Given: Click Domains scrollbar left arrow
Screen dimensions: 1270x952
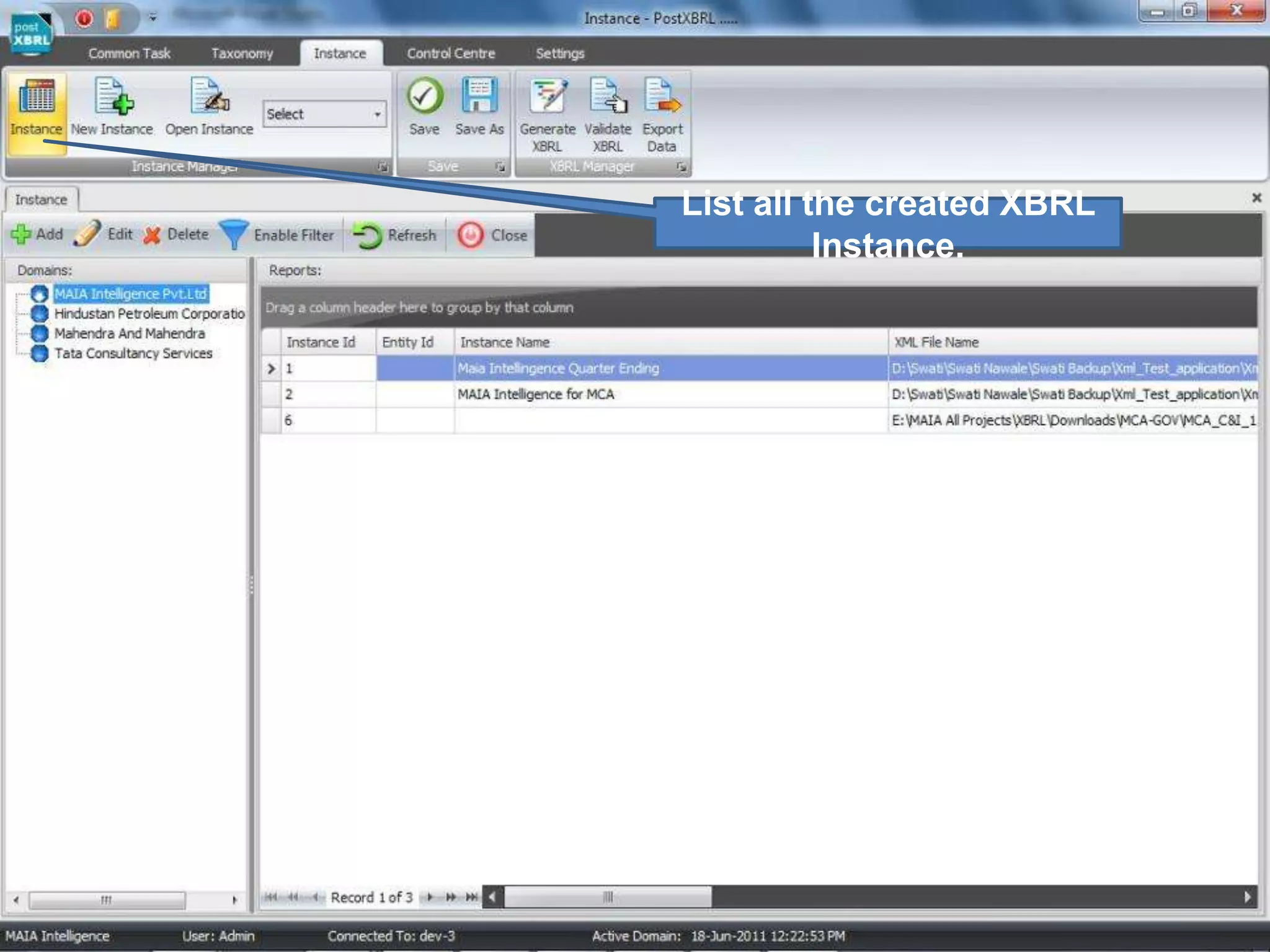Looking at the screenshot, I should point(16,900).
